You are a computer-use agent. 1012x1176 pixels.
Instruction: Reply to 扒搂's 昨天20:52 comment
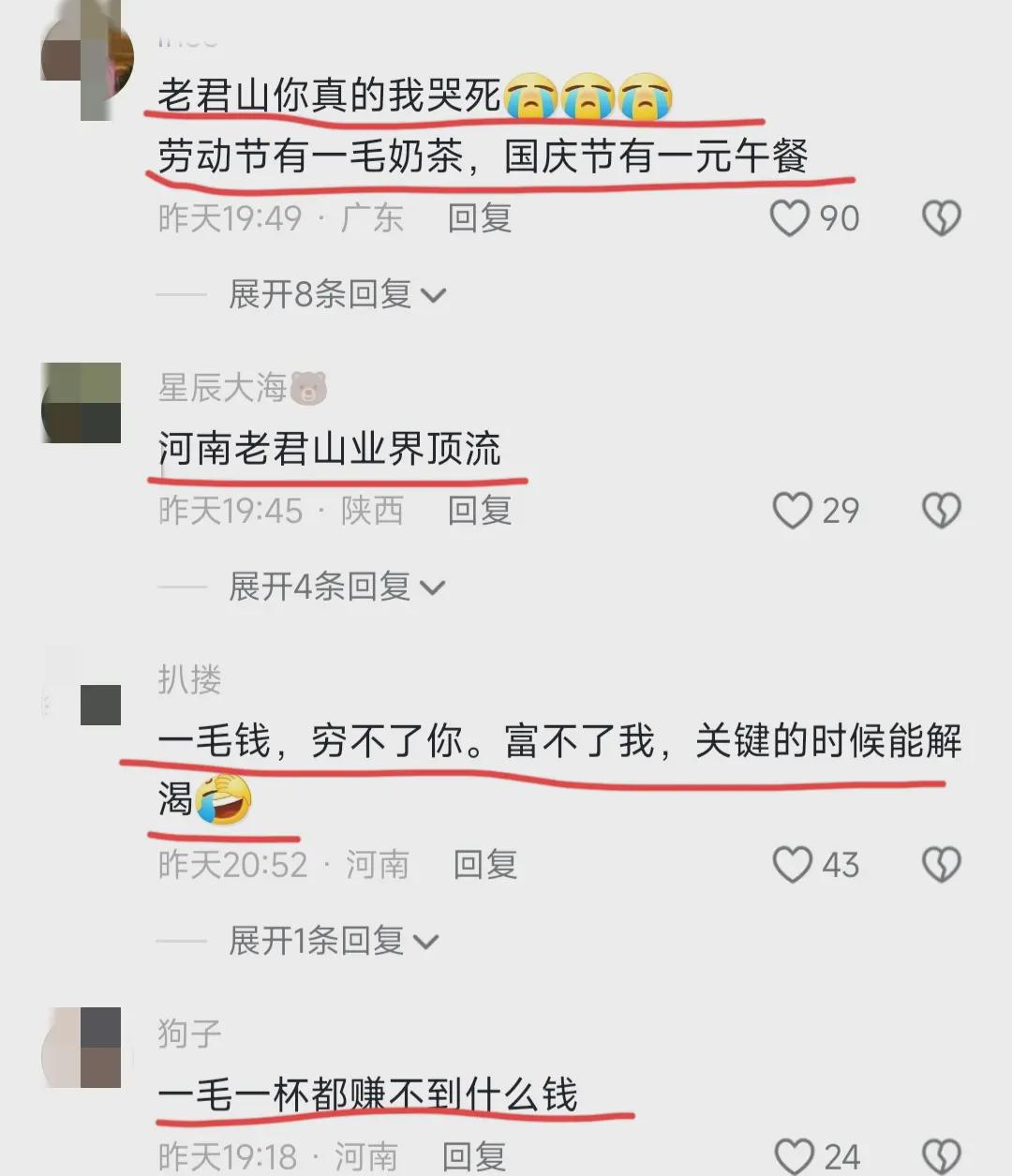pyautogui.click(x=485, y=865)
